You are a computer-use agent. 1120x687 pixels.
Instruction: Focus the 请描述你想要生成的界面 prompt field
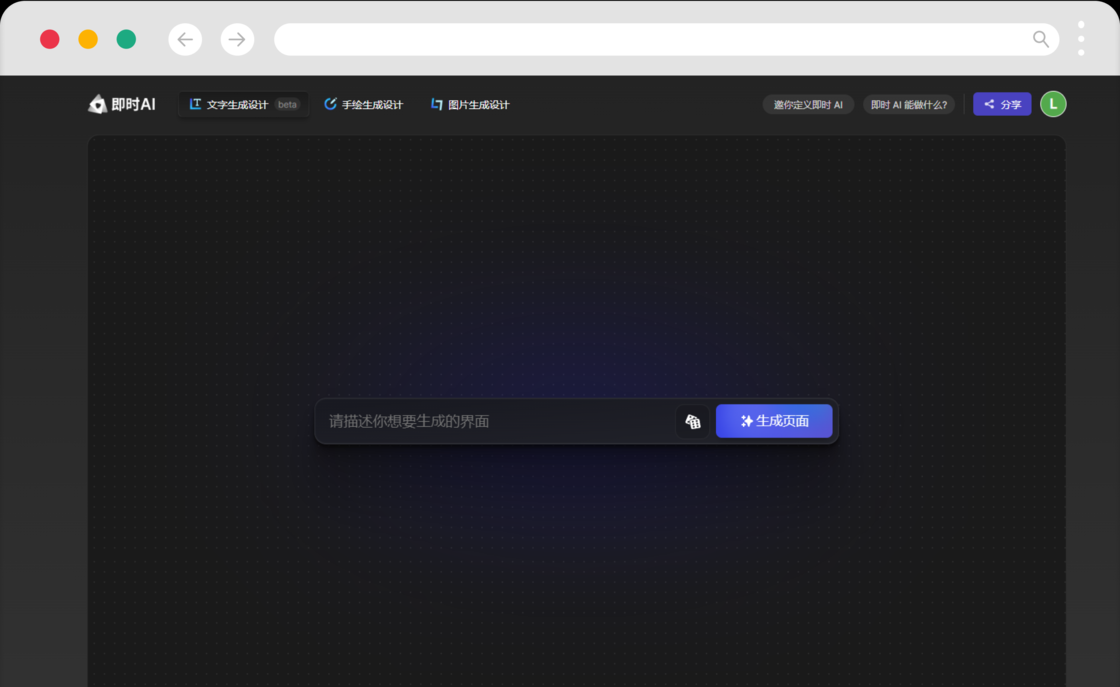pos(495,421)
